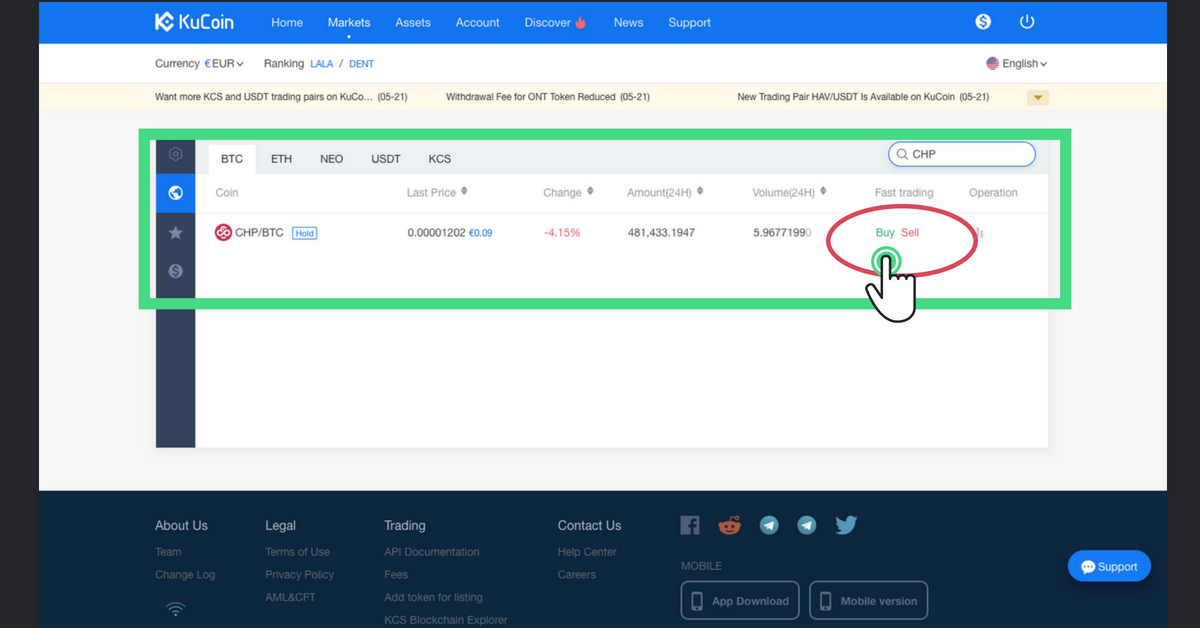The width and height of the screenshot is (1200, 628).
Task: Open Discover in top navigation
Action: click(x=555, y=22)
